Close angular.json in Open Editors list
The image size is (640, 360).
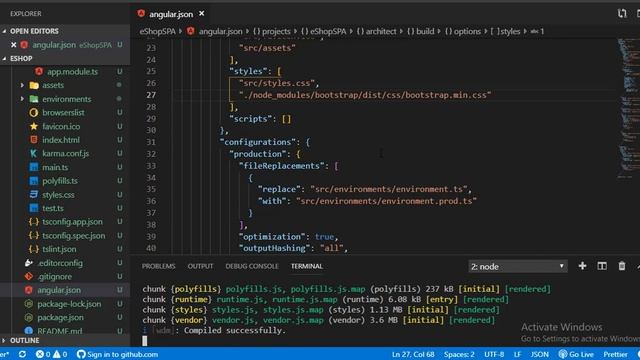pos(13,45)
